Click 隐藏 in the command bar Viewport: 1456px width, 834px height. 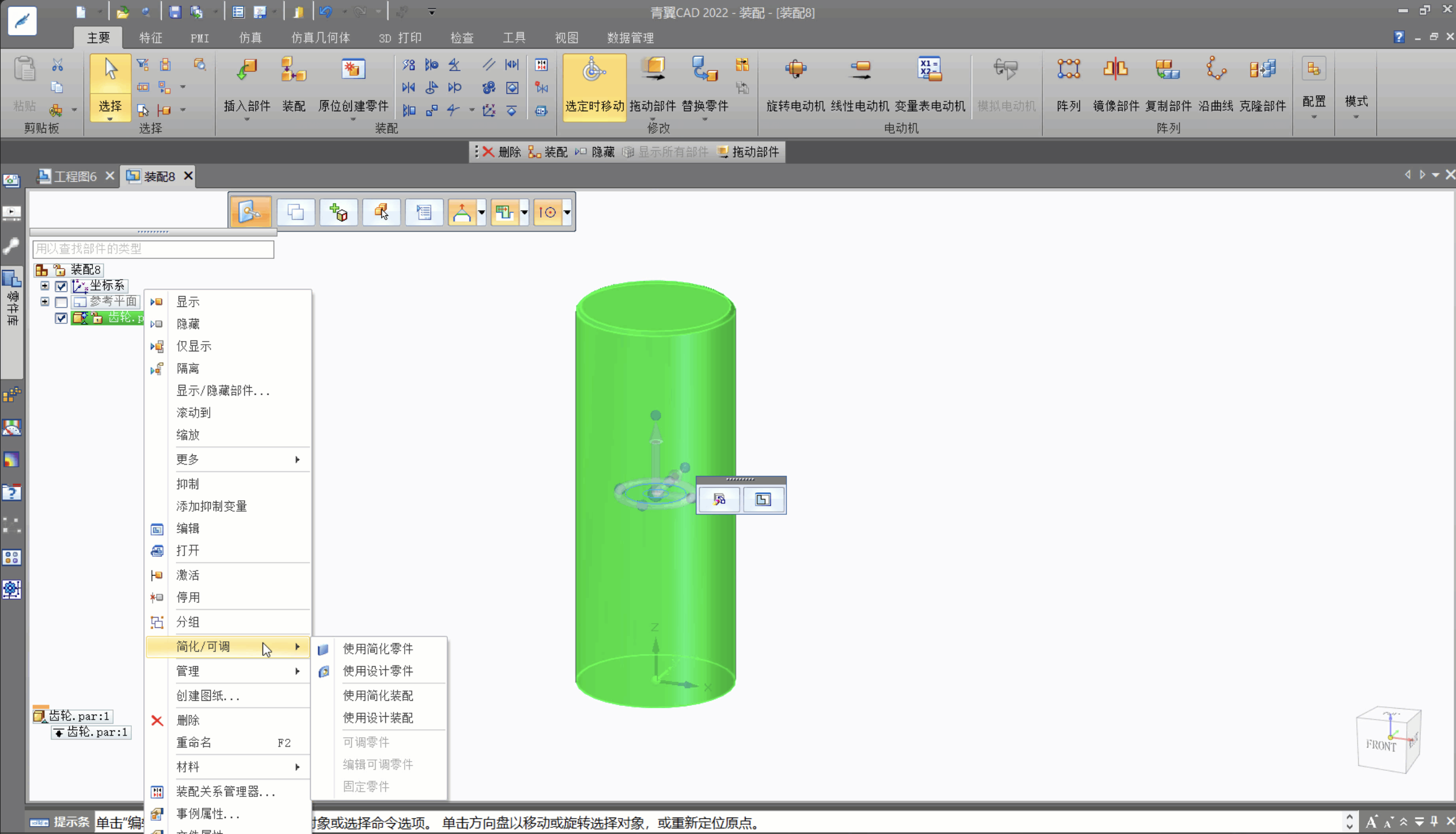595,152
